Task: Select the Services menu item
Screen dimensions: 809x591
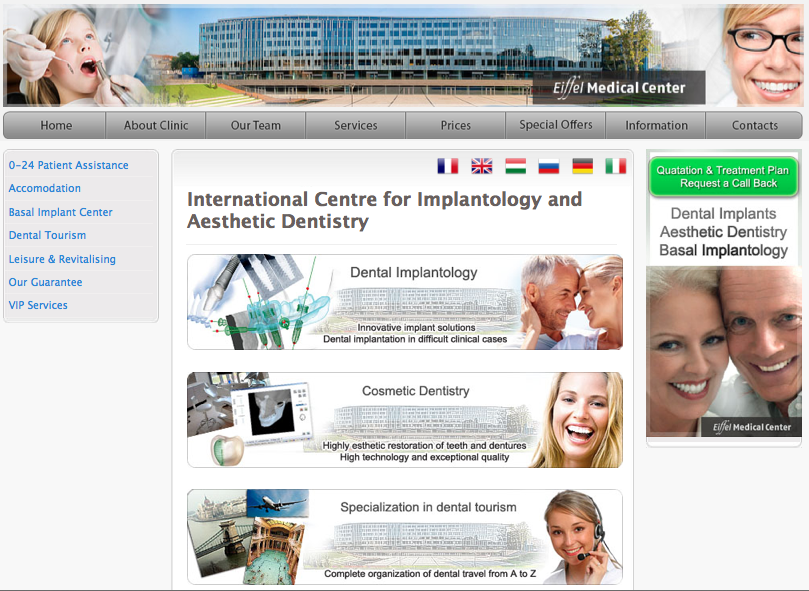Action: point(355,125)
